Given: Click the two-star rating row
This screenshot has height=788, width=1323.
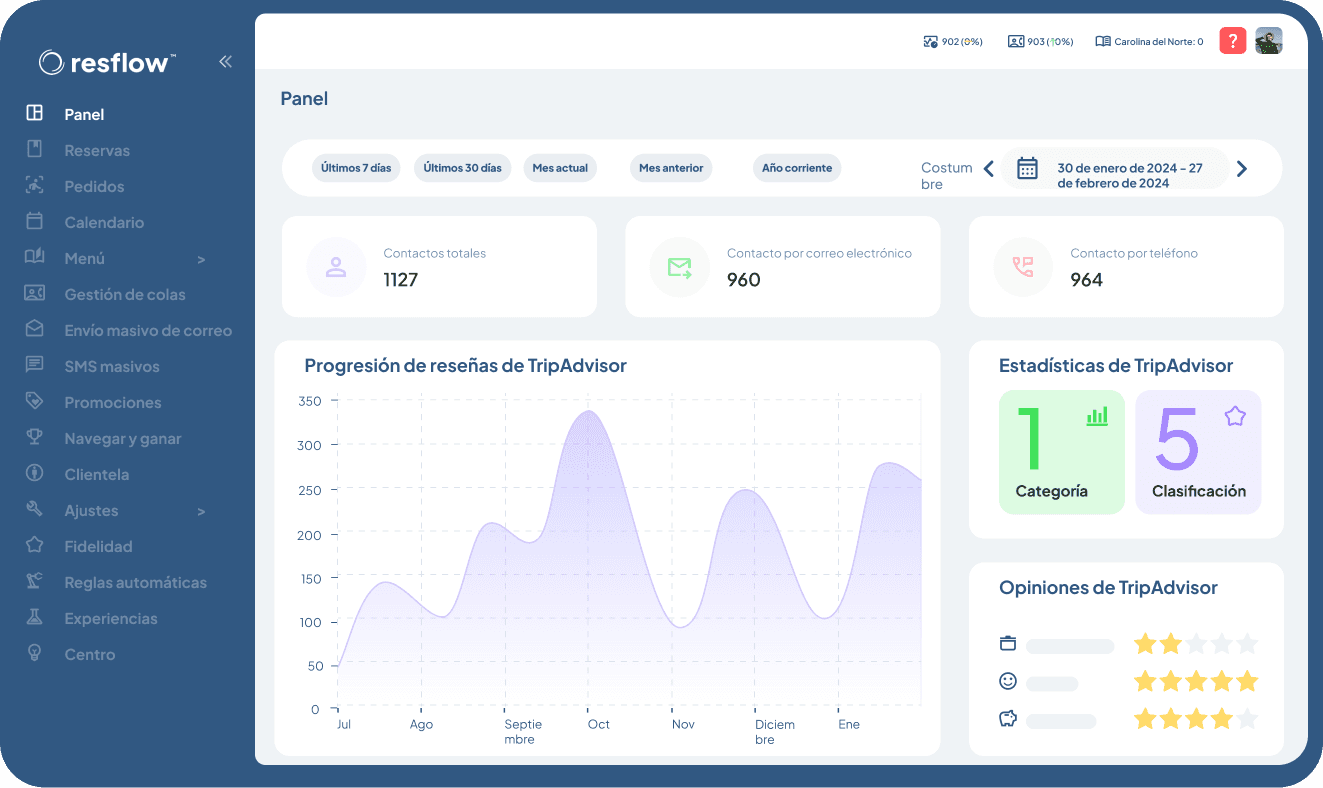Looking at the screenshot, I should [x=1195, y=644].
